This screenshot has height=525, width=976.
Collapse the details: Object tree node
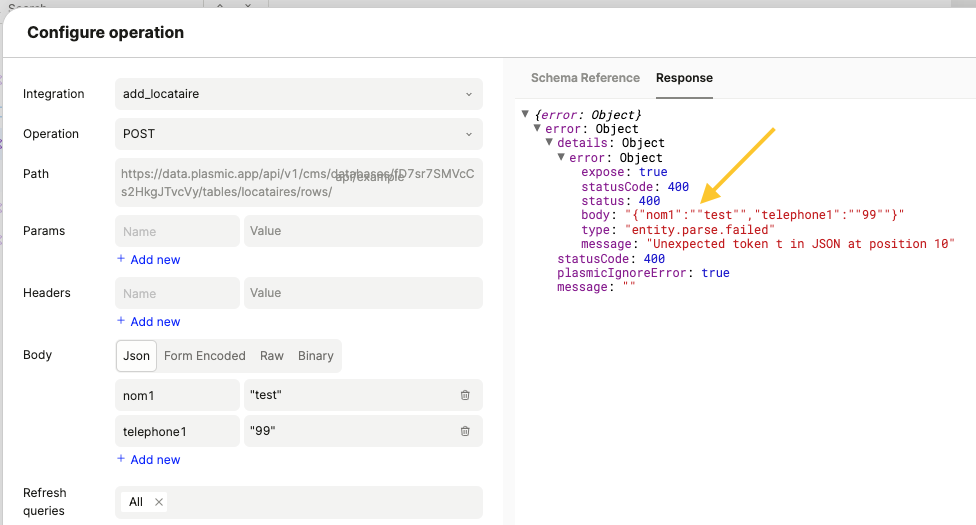(550, 143)
